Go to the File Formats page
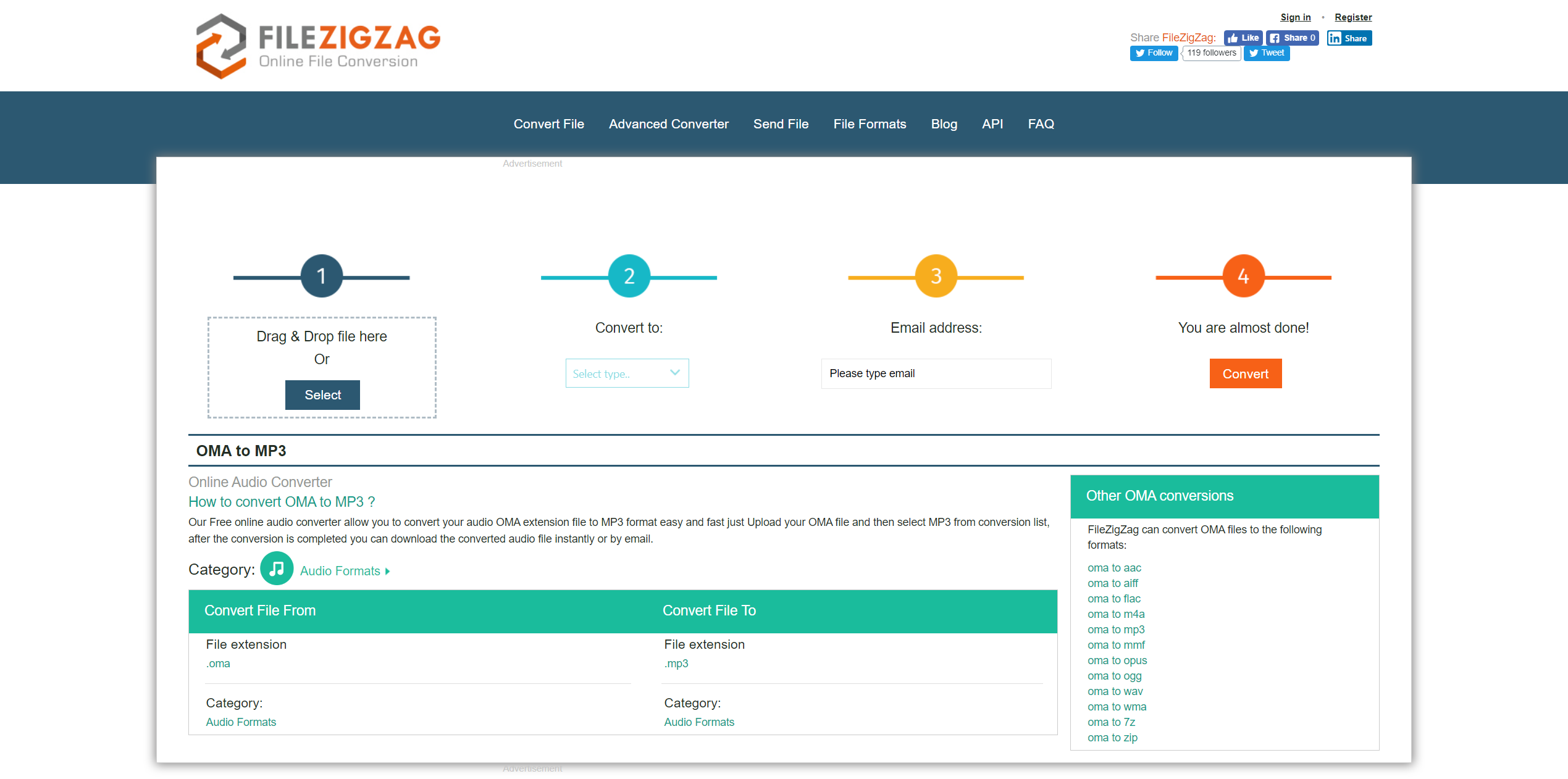The image size is (1568, 779). click(x=869, y=124)
